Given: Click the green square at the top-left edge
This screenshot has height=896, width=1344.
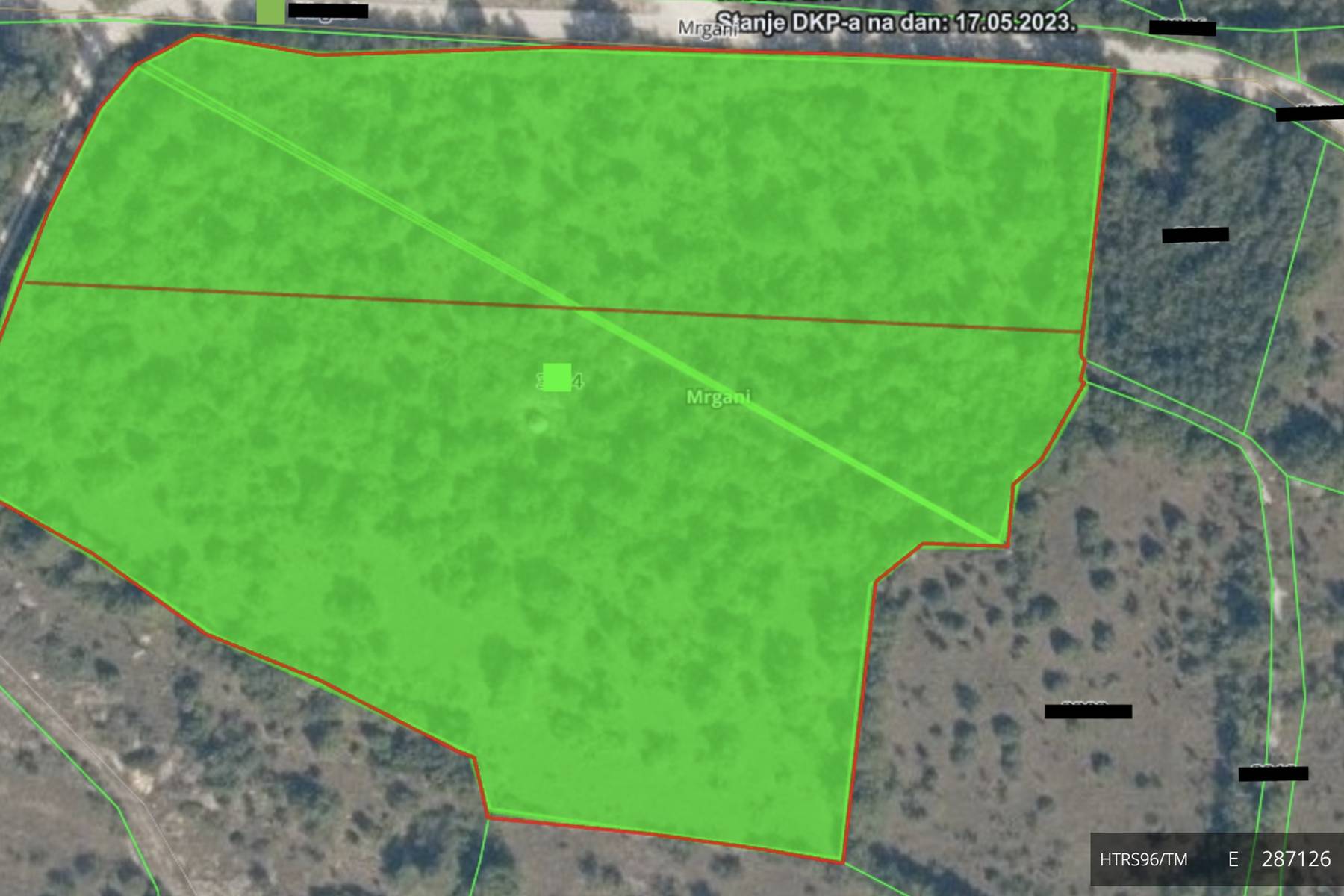Looking at the screenshot, I should pos(270,11).
